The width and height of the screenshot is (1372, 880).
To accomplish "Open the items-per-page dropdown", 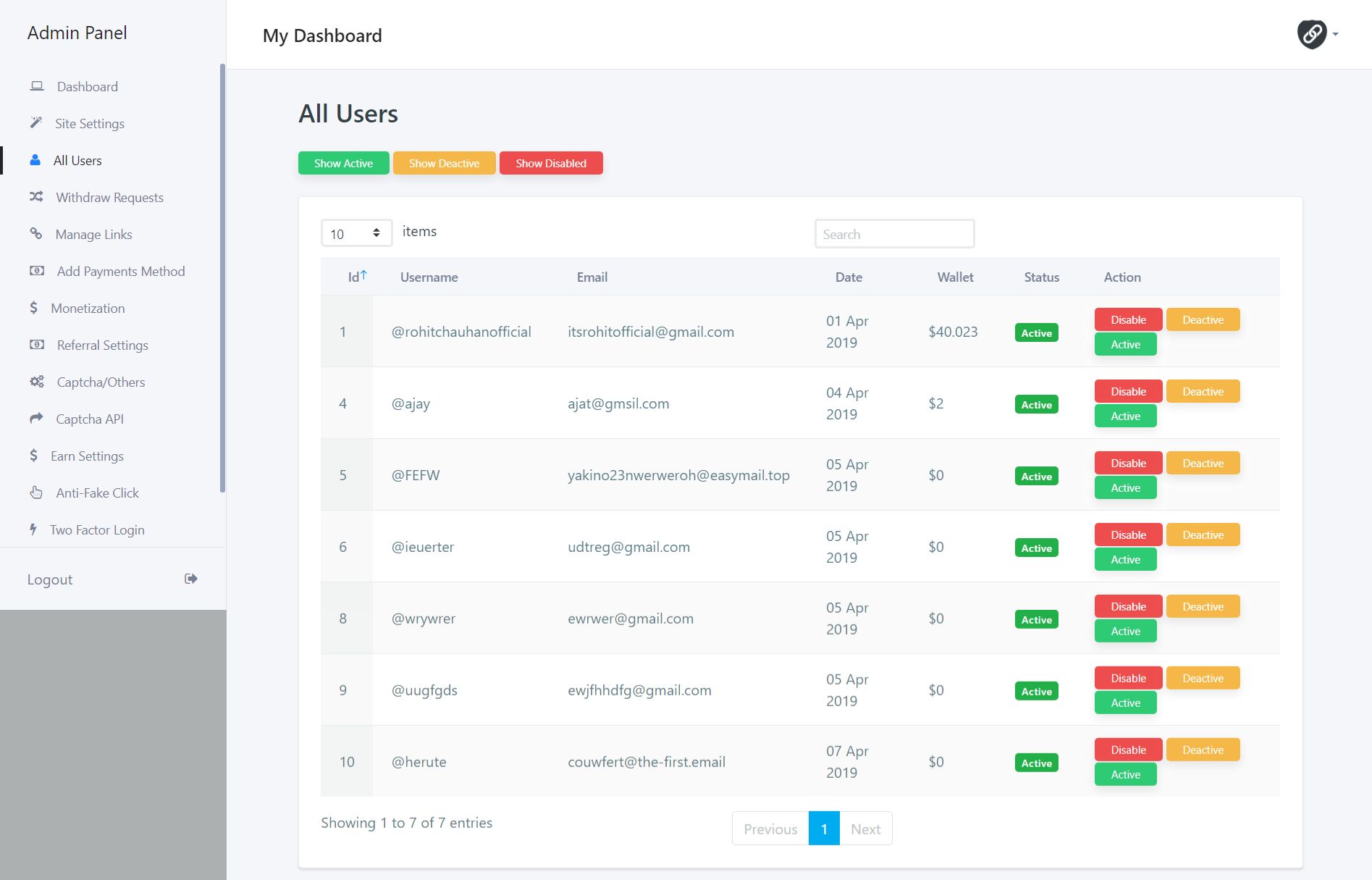I will click(x=356, y=233).
